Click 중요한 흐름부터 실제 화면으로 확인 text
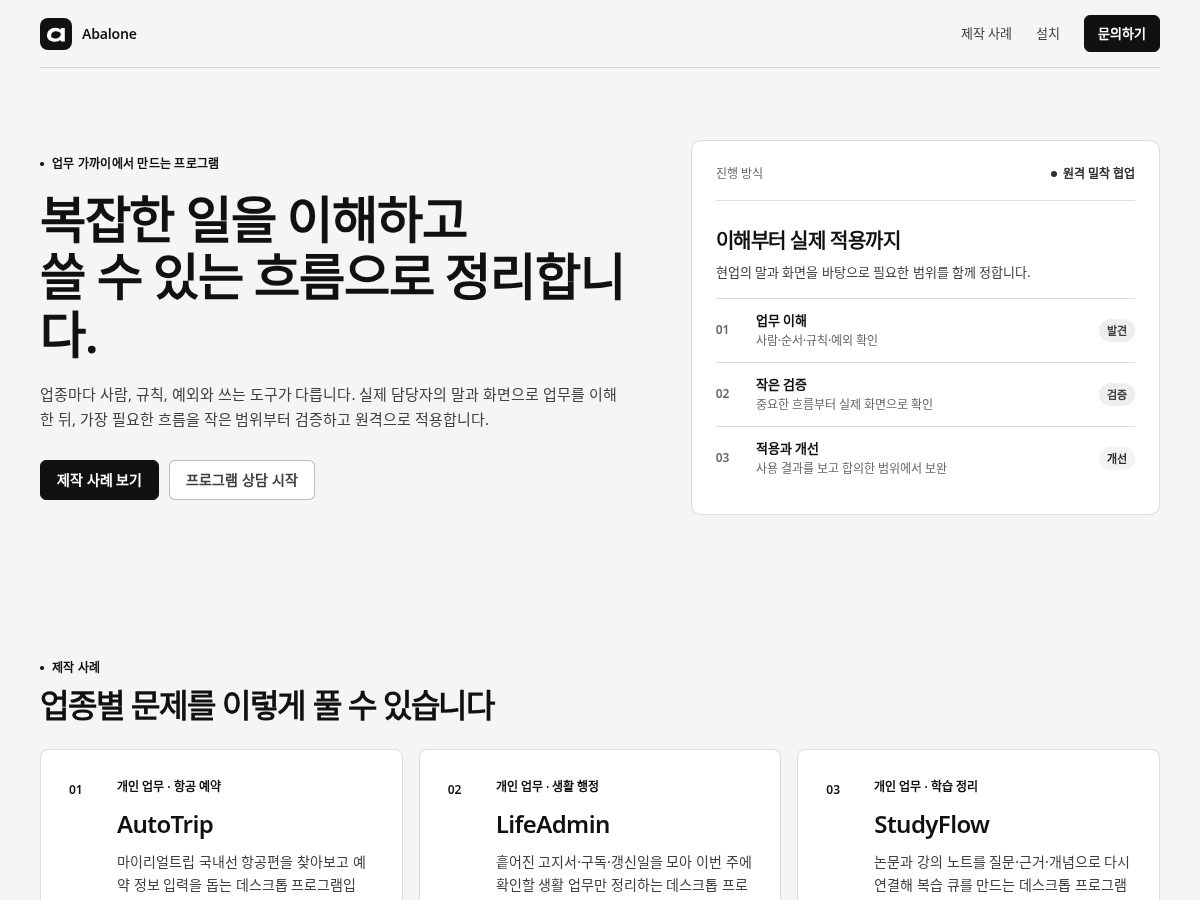This screenshot has width=1200, height=900. 844,404
